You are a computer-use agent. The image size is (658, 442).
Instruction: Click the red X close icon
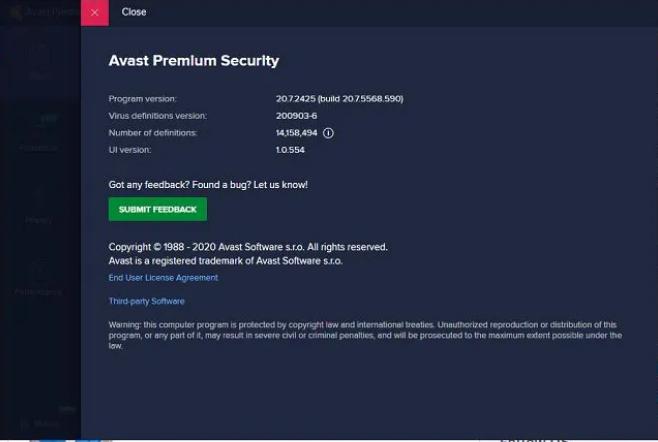95,12
